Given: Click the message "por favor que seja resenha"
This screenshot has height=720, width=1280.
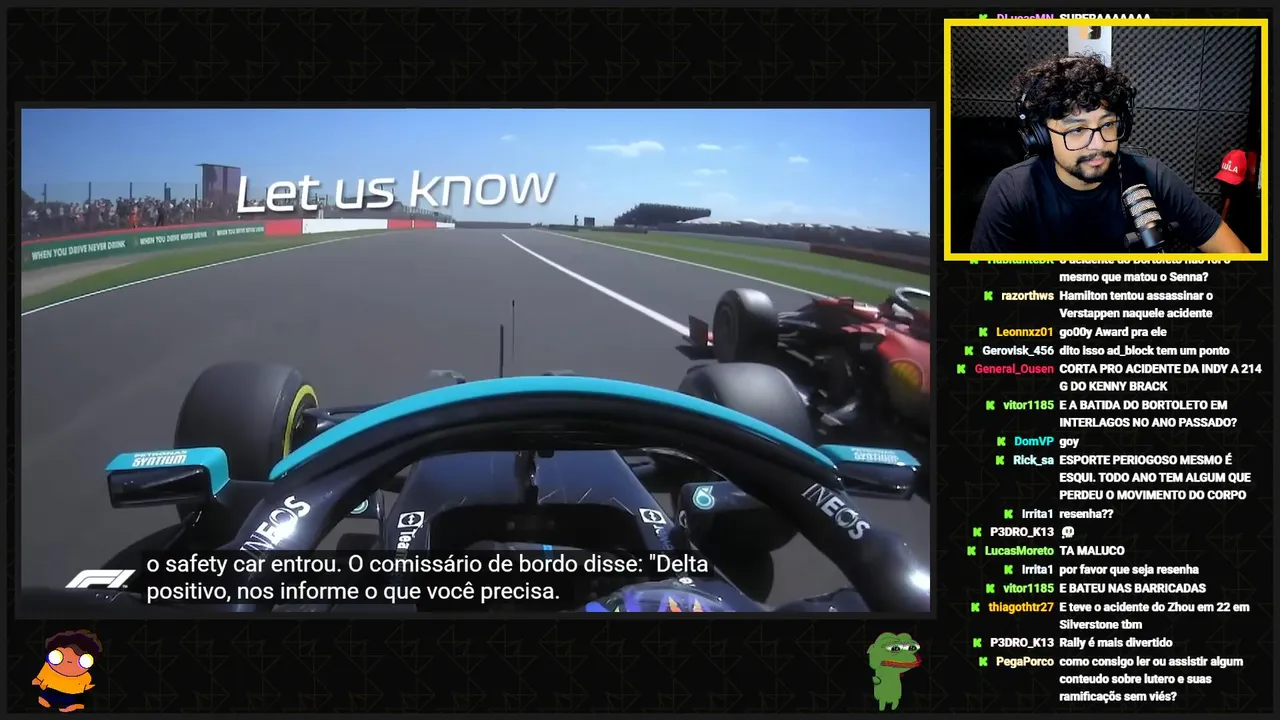Looking at the screenshot, I should click(1129, 569).
